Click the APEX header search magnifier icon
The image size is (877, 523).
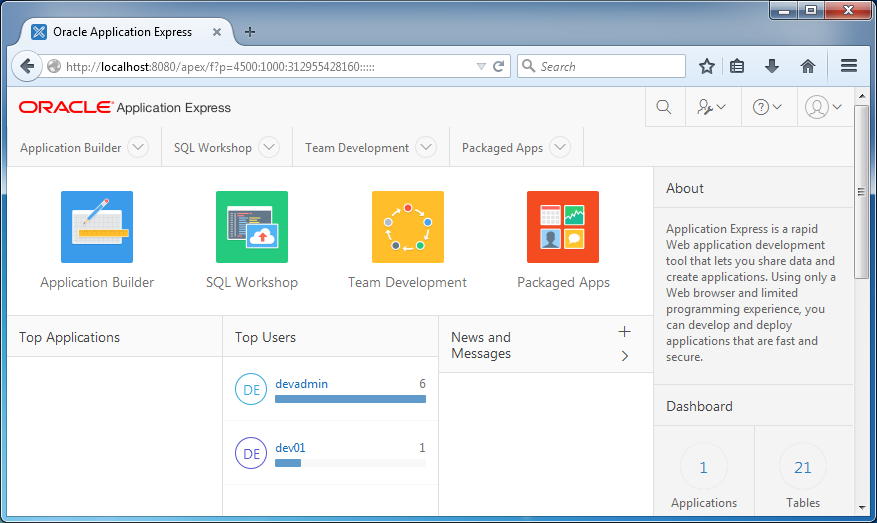[x=664, y=107]
